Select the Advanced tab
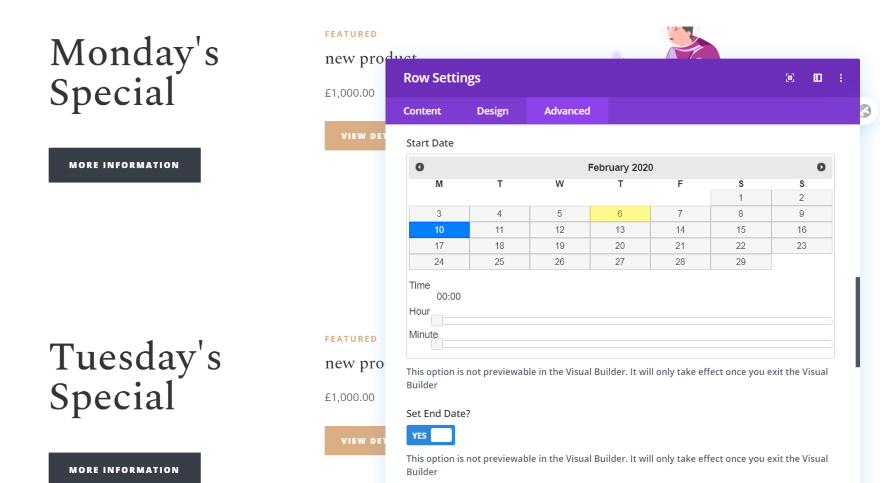880x483 pixels. click(x=567, y=111)
